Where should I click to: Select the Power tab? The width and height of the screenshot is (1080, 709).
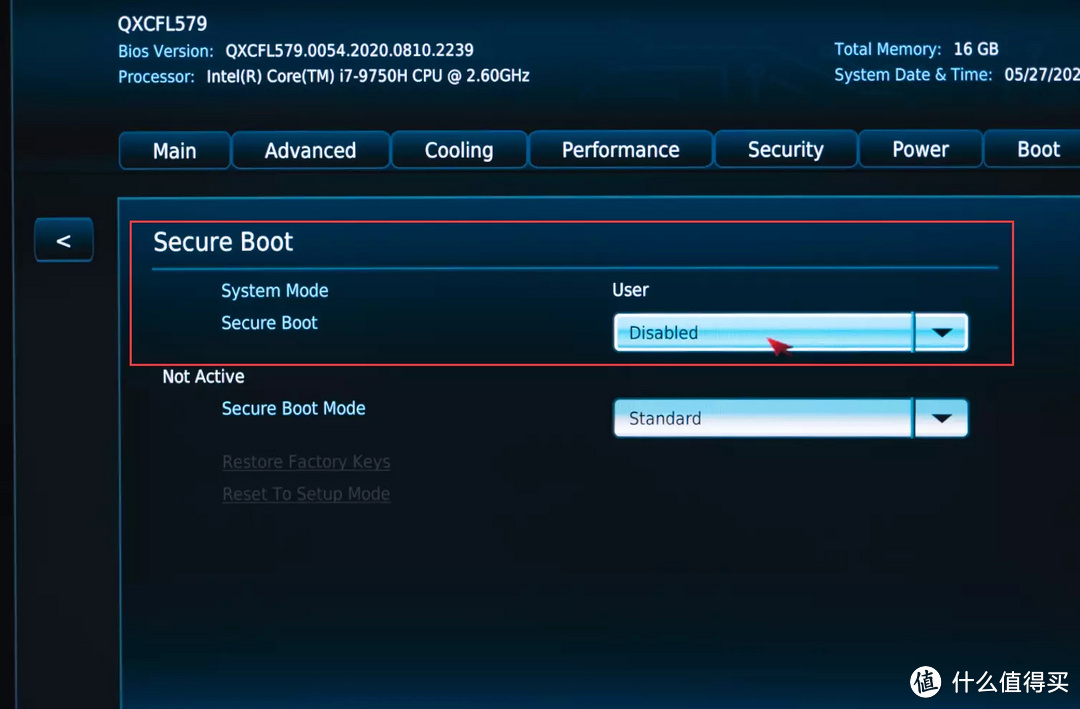[920, 149]
